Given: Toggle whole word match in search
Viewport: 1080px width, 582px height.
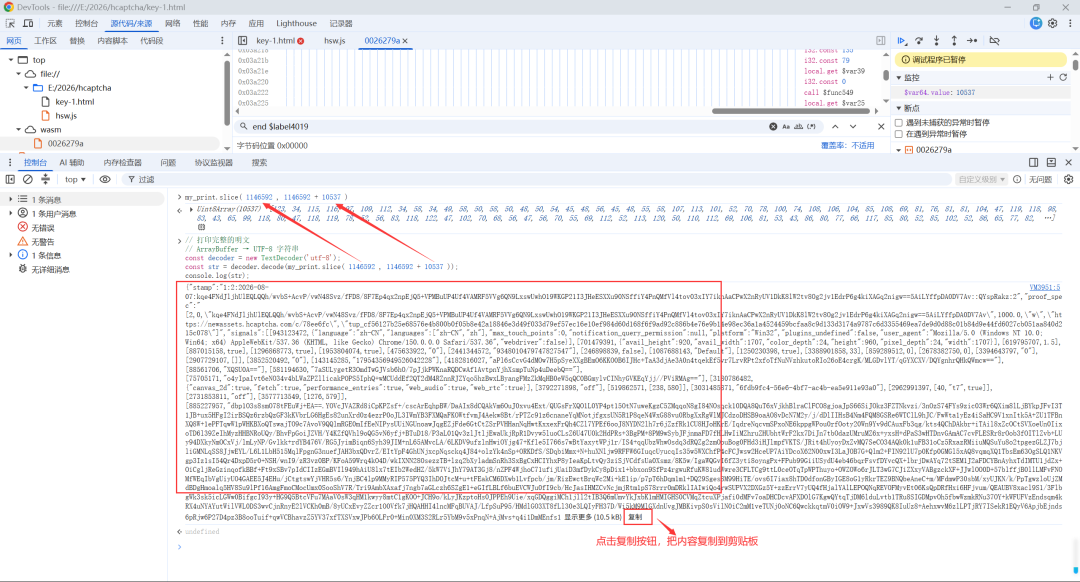Looking at the screenshot, I should pyautogui.click(x=798, y=127).
